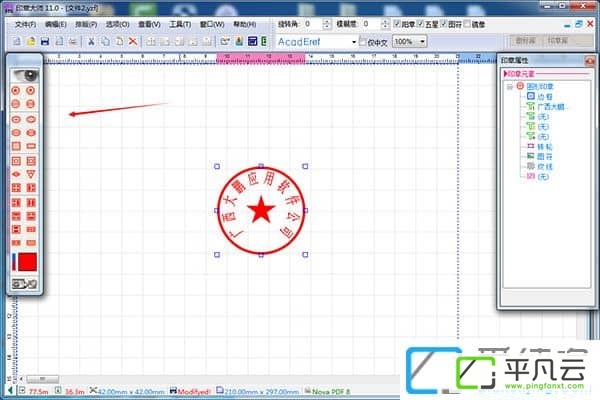Select the diamond-shaped stamp template
The image size is (600, 400).
(16, 174)
